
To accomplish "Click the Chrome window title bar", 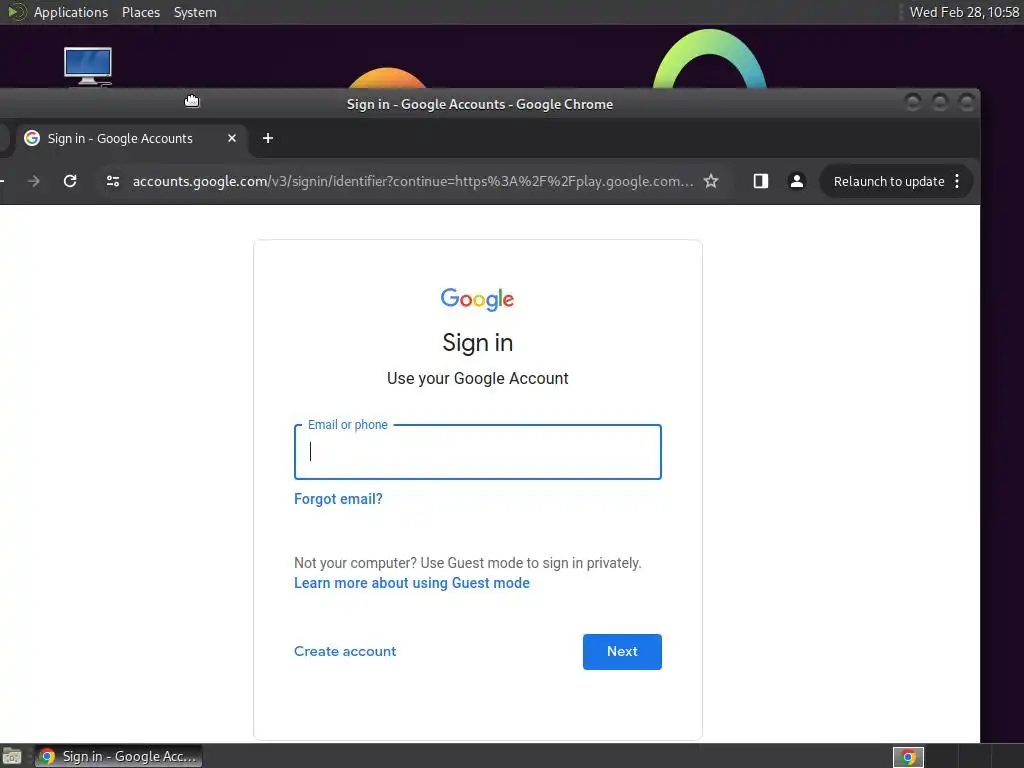I will tap(479, 104).
